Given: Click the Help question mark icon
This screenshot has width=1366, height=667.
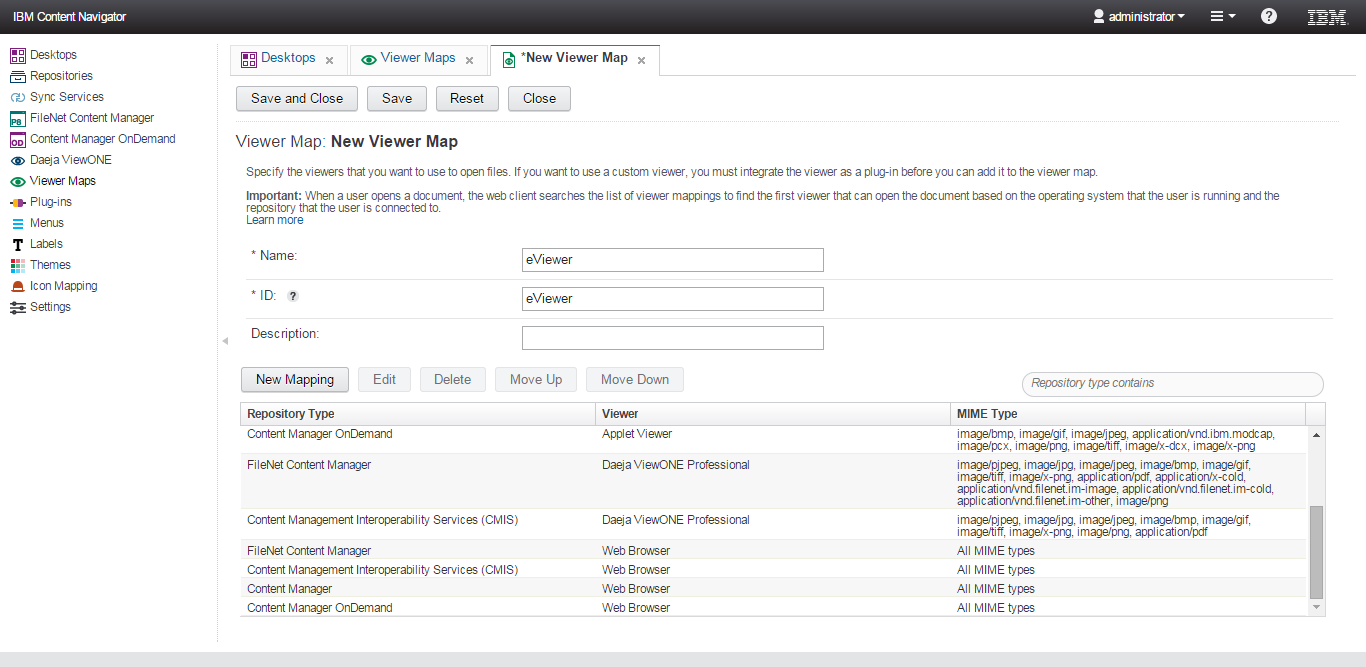Looking at the screenshot, I should 1269,16.
